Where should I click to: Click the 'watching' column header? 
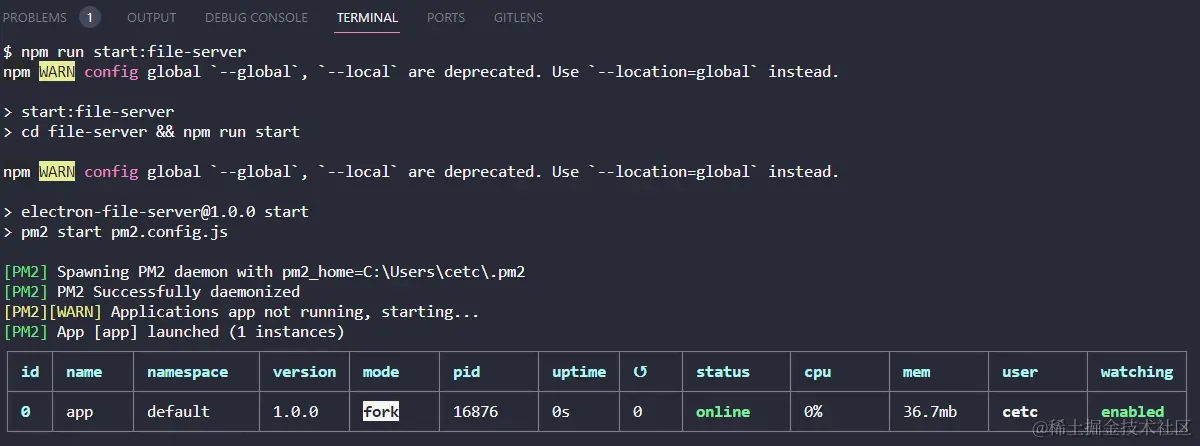click(x=1137, y=372)
